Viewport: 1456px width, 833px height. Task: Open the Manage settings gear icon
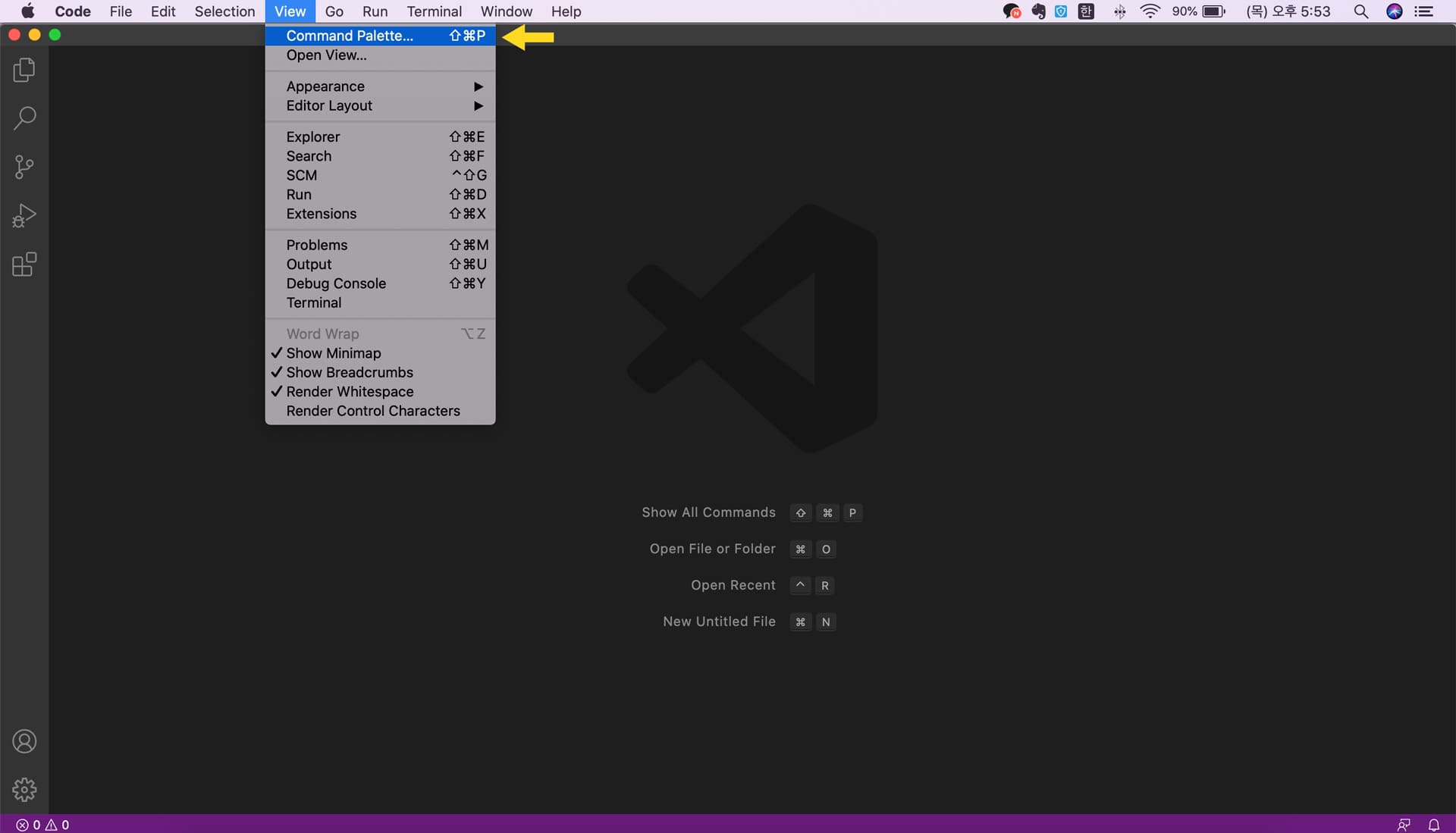coord(24,789)
